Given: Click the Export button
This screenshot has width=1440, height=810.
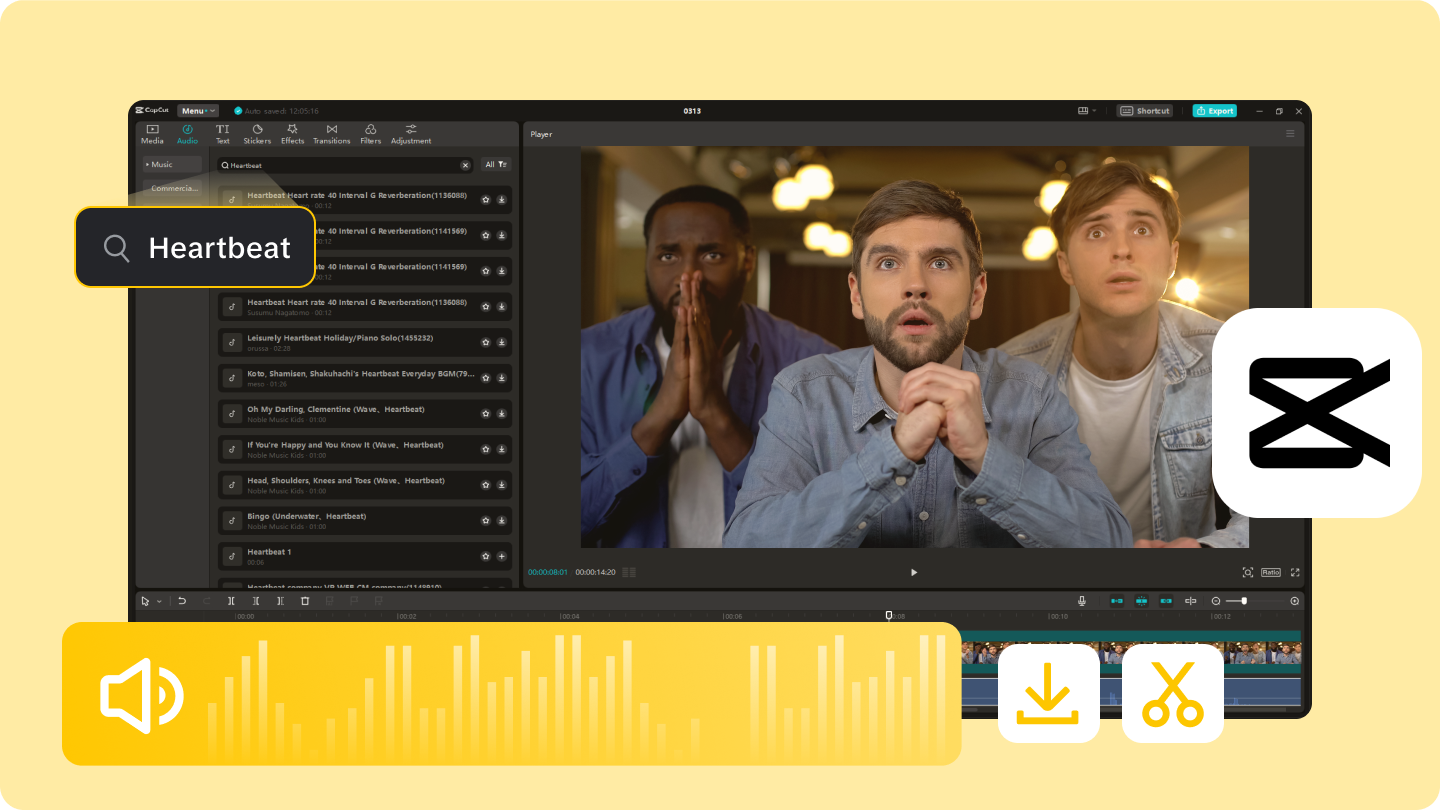Looking at the screenshot, I should [x=1214, y=110].
